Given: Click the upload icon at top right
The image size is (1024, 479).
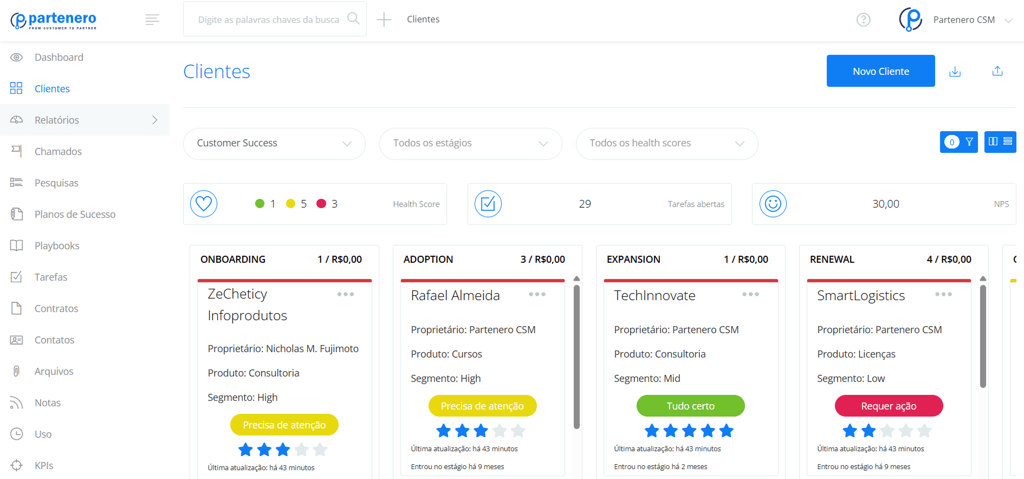Looking at the screenshot, I should pos(997,71).
